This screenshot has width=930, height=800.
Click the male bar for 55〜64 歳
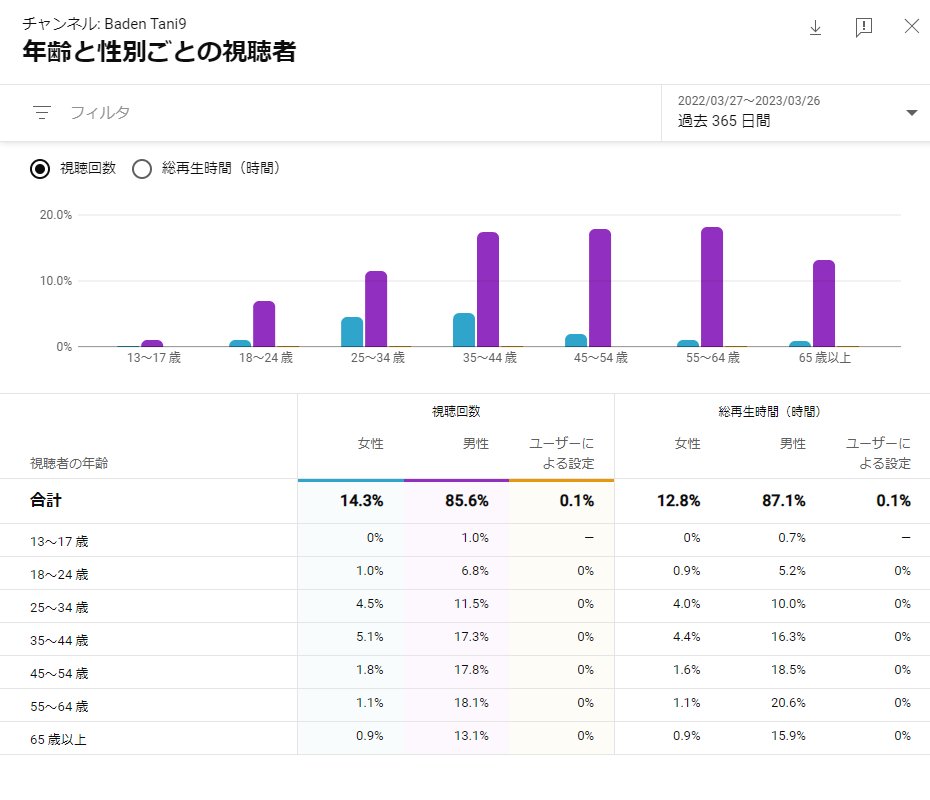tap(712, 287)
